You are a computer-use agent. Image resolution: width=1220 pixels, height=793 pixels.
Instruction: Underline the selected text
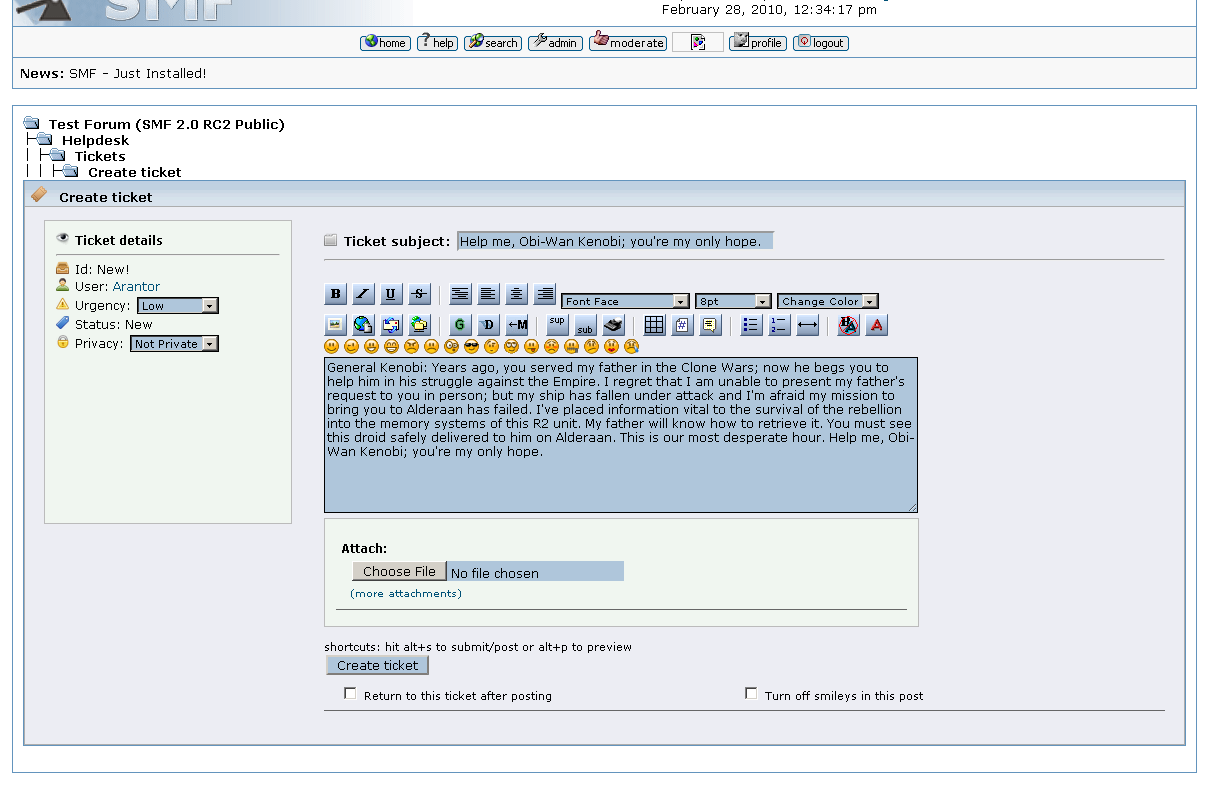tap(391, 294)
